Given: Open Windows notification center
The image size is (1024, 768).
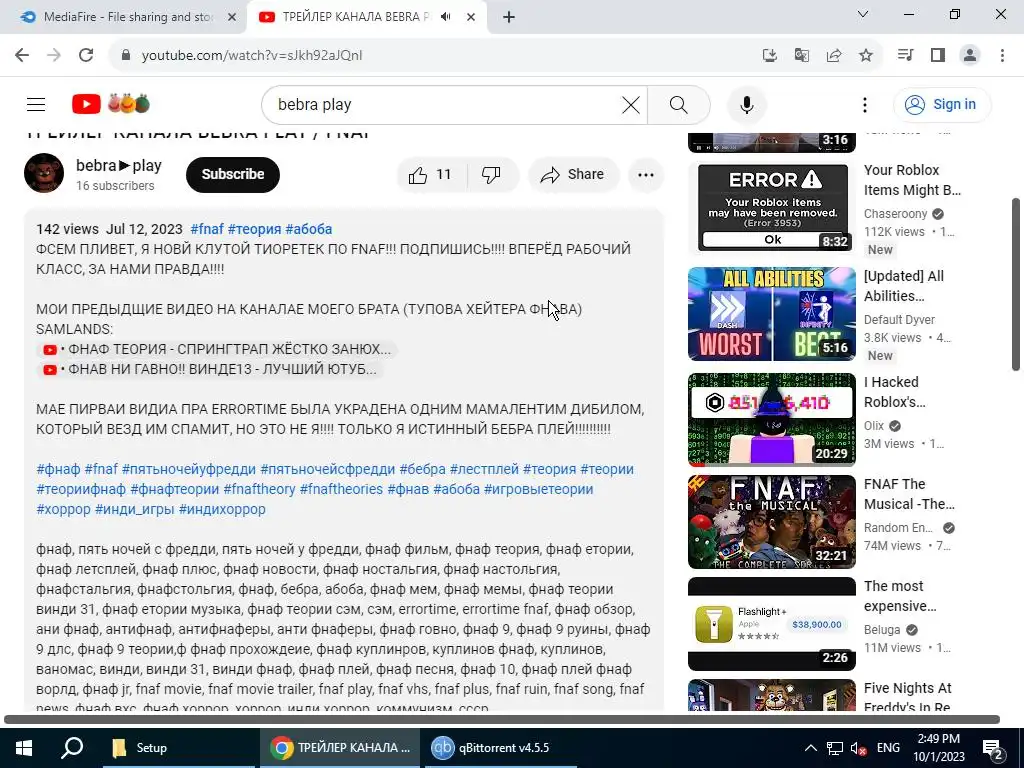Looking at the screenshot, I should [993, 748].
